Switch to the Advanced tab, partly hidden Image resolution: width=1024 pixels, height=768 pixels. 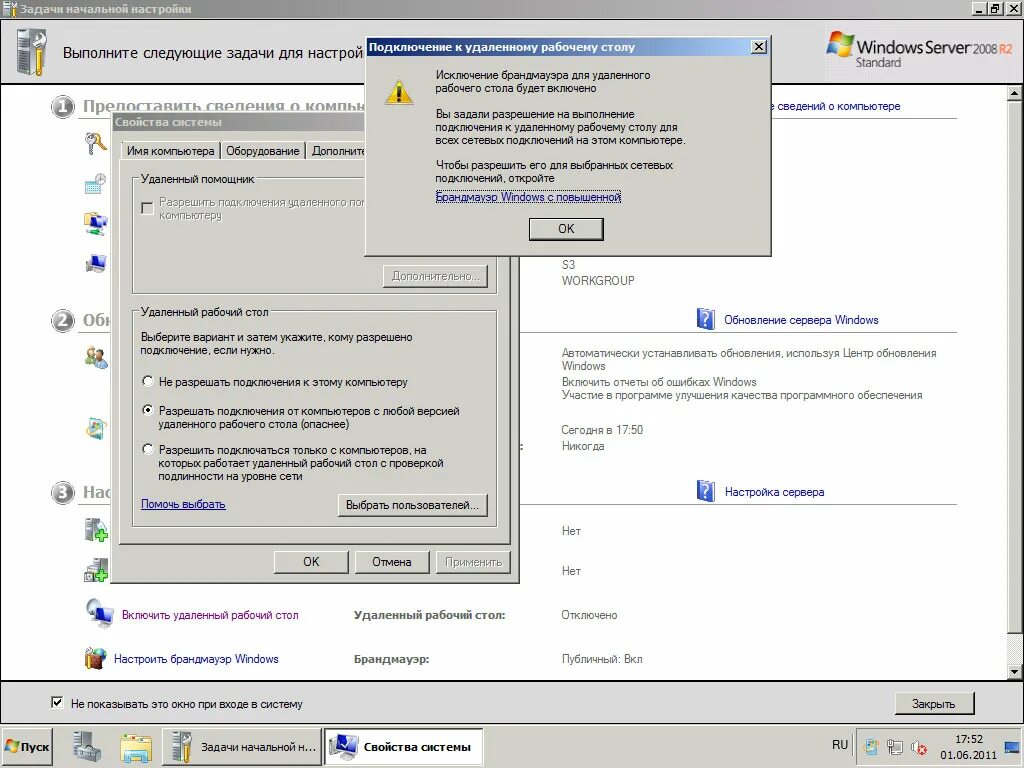[336, 151]
